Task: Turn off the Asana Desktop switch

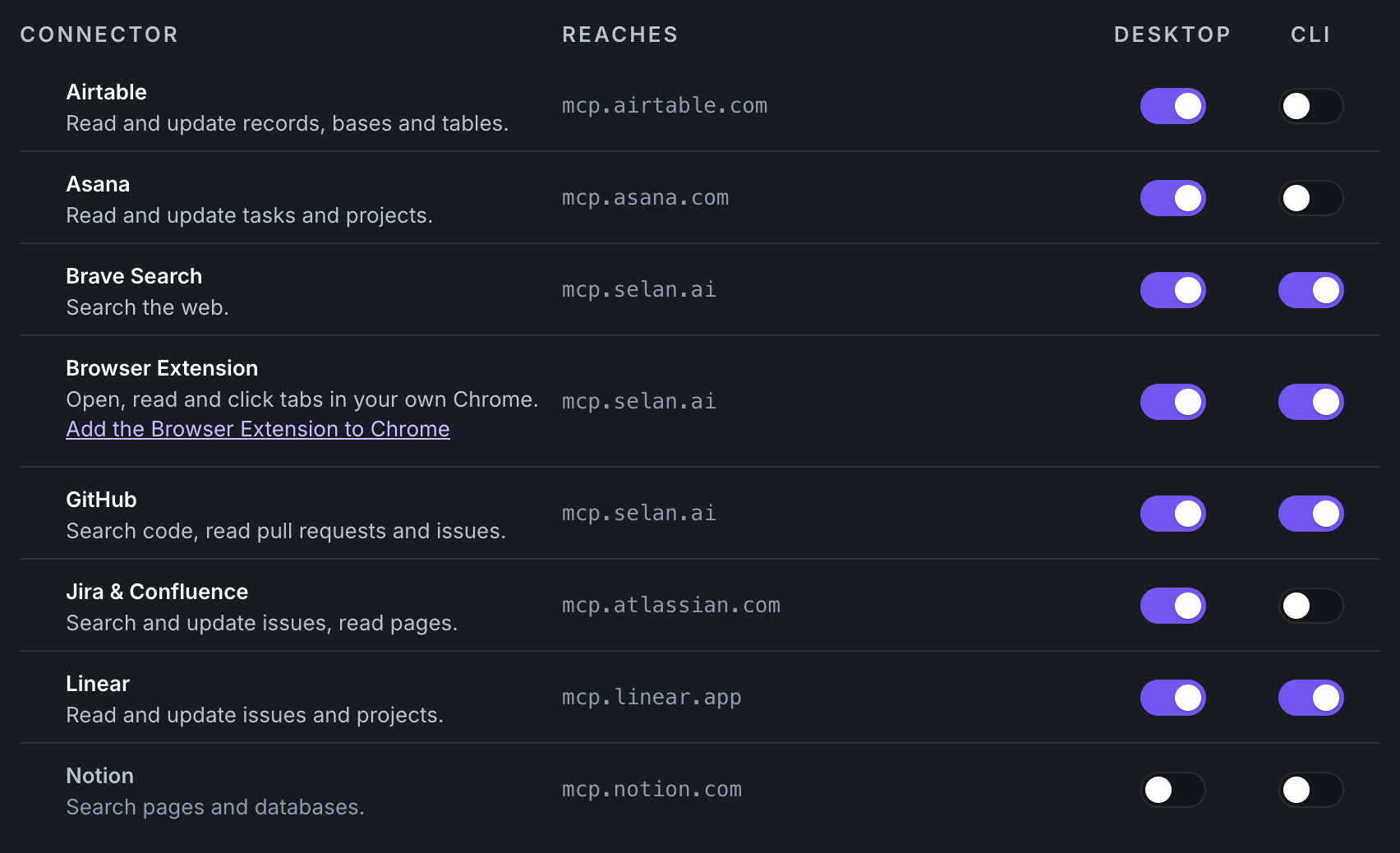Action: coord(1172,198)
